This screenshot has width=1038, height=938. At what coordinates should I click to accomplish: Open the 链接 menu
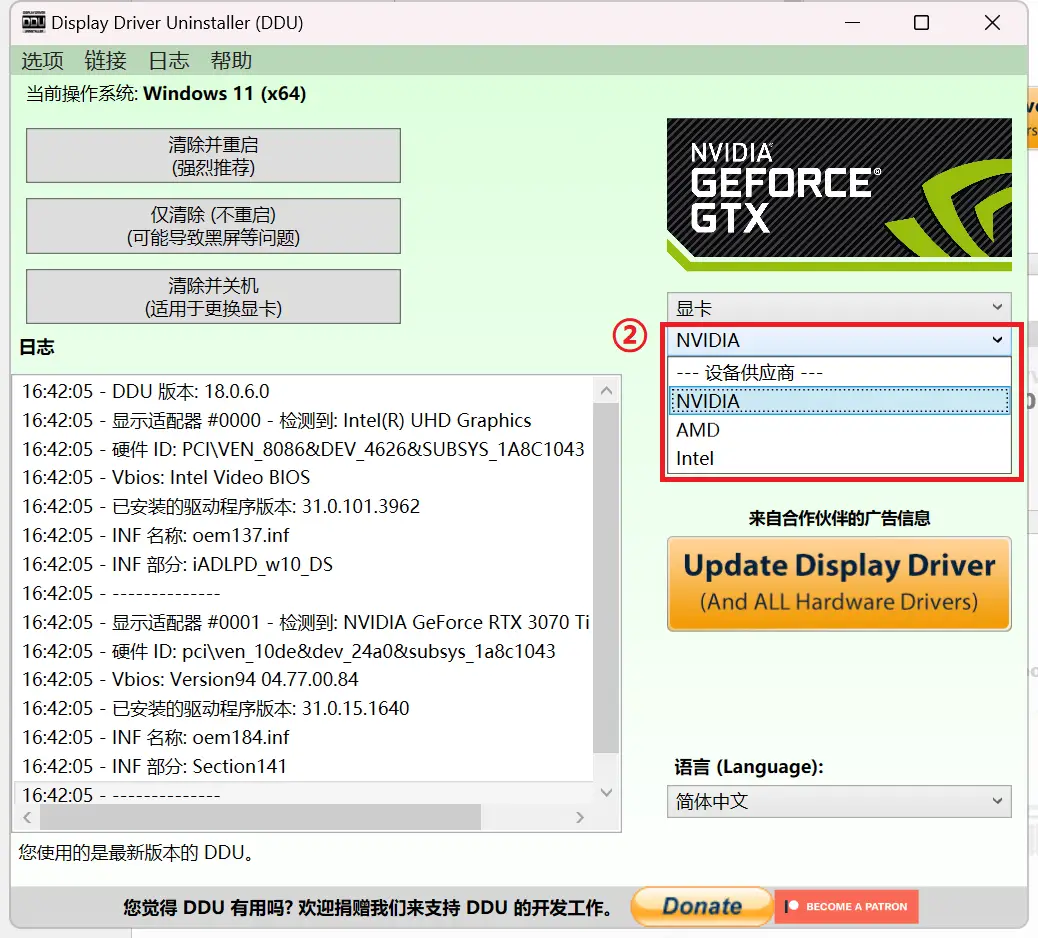click(x=105, y=60)
